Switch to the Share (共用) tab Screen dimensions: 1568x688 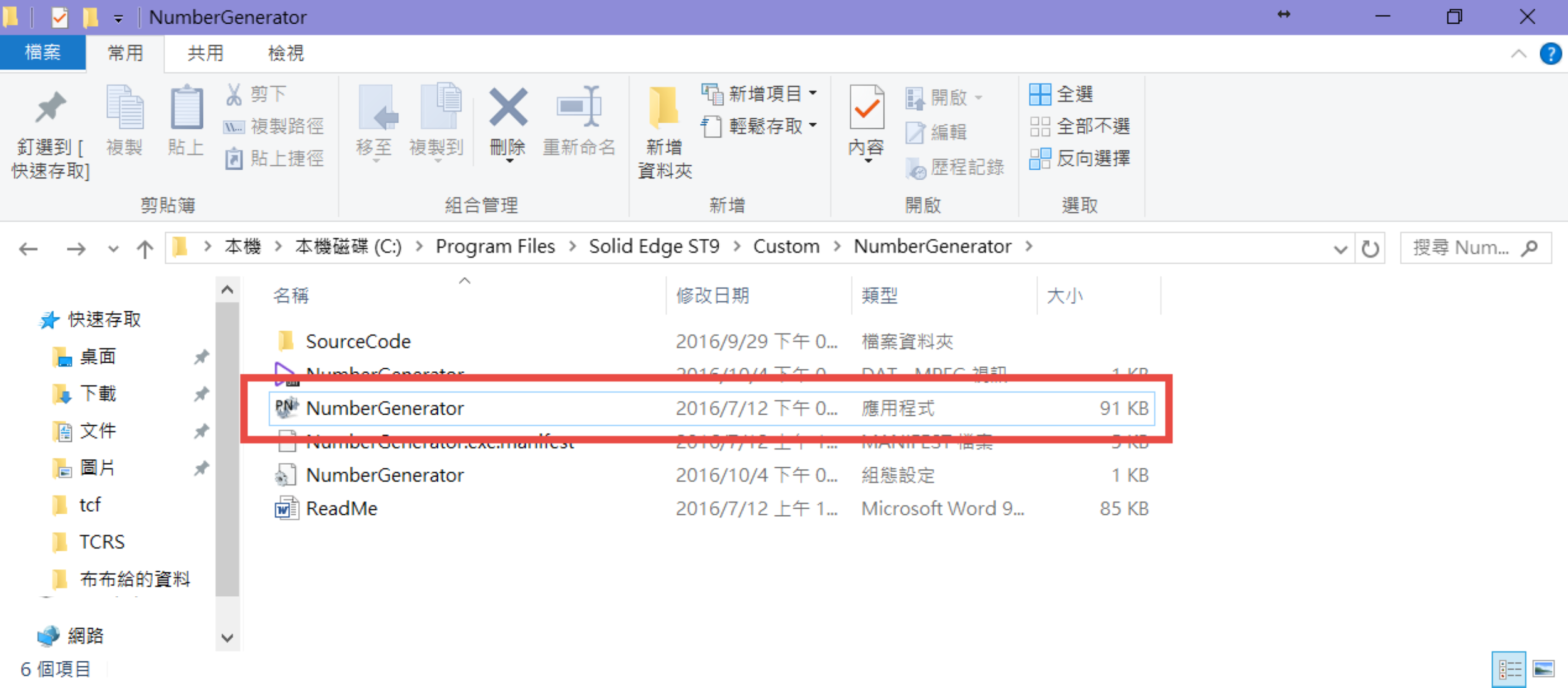coord(205,53)
